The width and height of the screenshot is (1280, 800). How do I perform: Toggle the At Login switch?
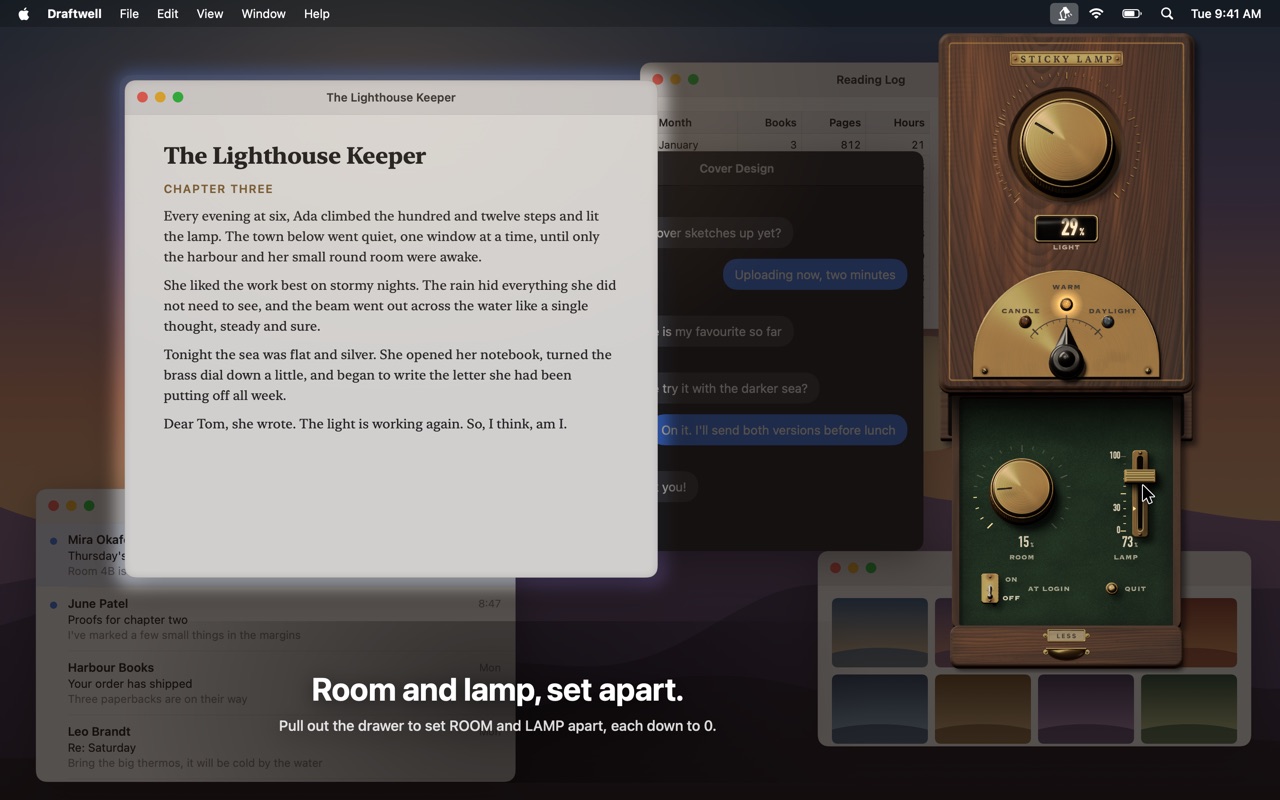(990, 588)
